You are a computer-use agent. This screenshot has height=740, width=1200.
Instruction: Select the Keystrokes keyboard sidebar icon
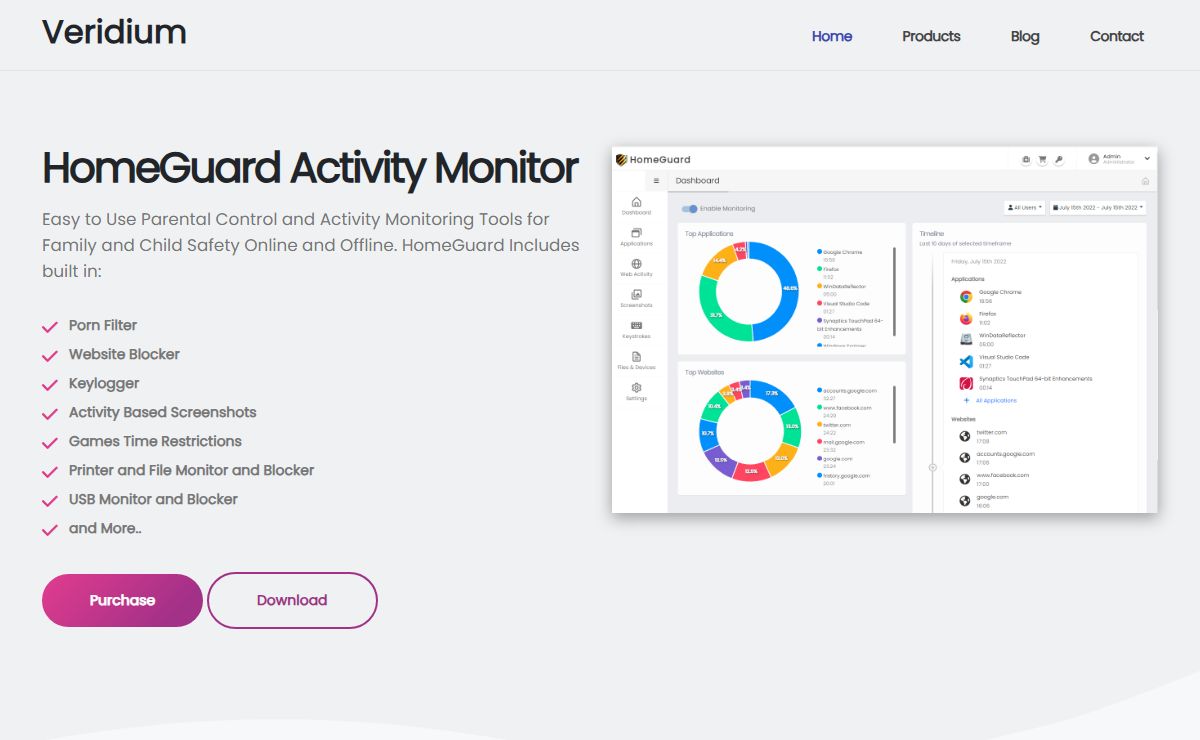[636, 326]
